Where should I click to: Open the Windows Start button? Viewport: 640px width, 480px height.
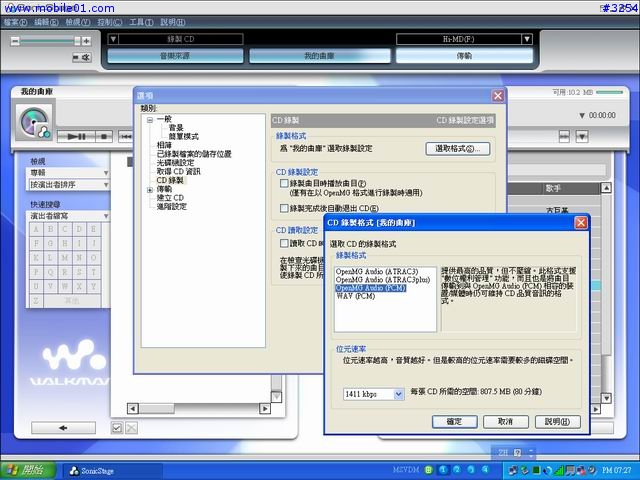[x=28, y=471]
